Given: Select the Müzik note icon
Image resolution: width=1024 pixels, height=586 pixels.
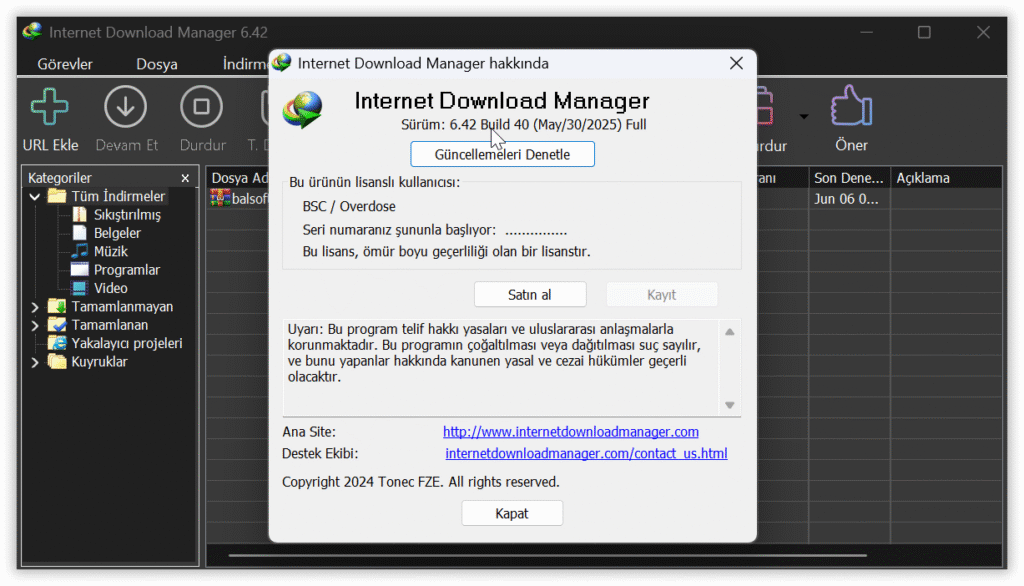Looking at the screenshot, I should 80,251.
